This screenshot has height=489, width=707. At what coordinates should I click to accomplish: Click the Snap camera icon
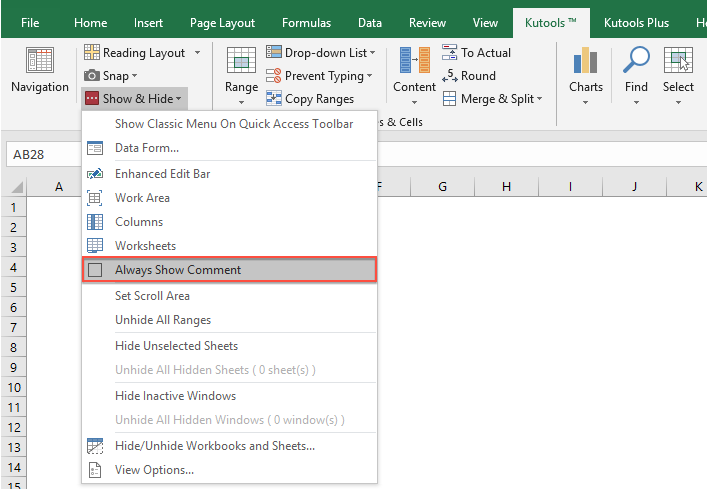pyautogui.click(x=92, y=75)
